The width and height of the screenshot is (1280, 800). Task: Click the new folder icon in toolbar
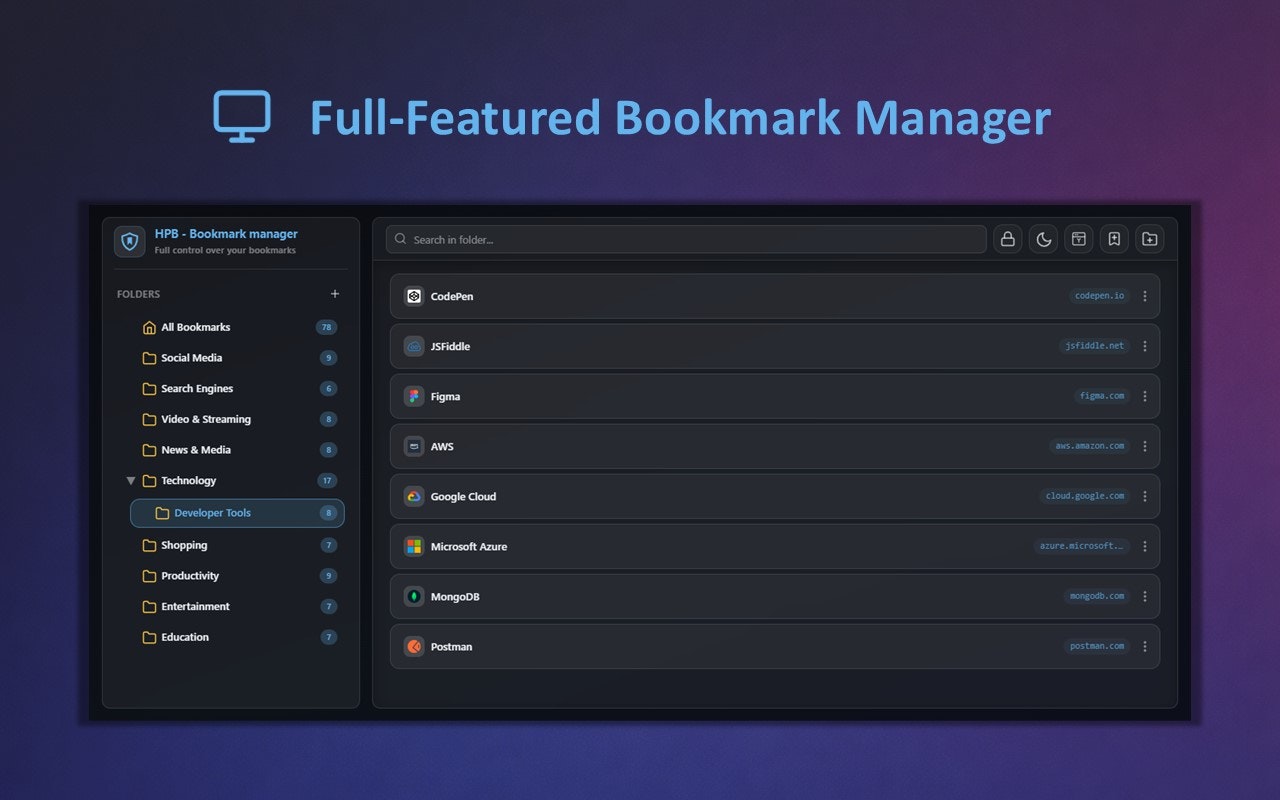pos(1149,239)
